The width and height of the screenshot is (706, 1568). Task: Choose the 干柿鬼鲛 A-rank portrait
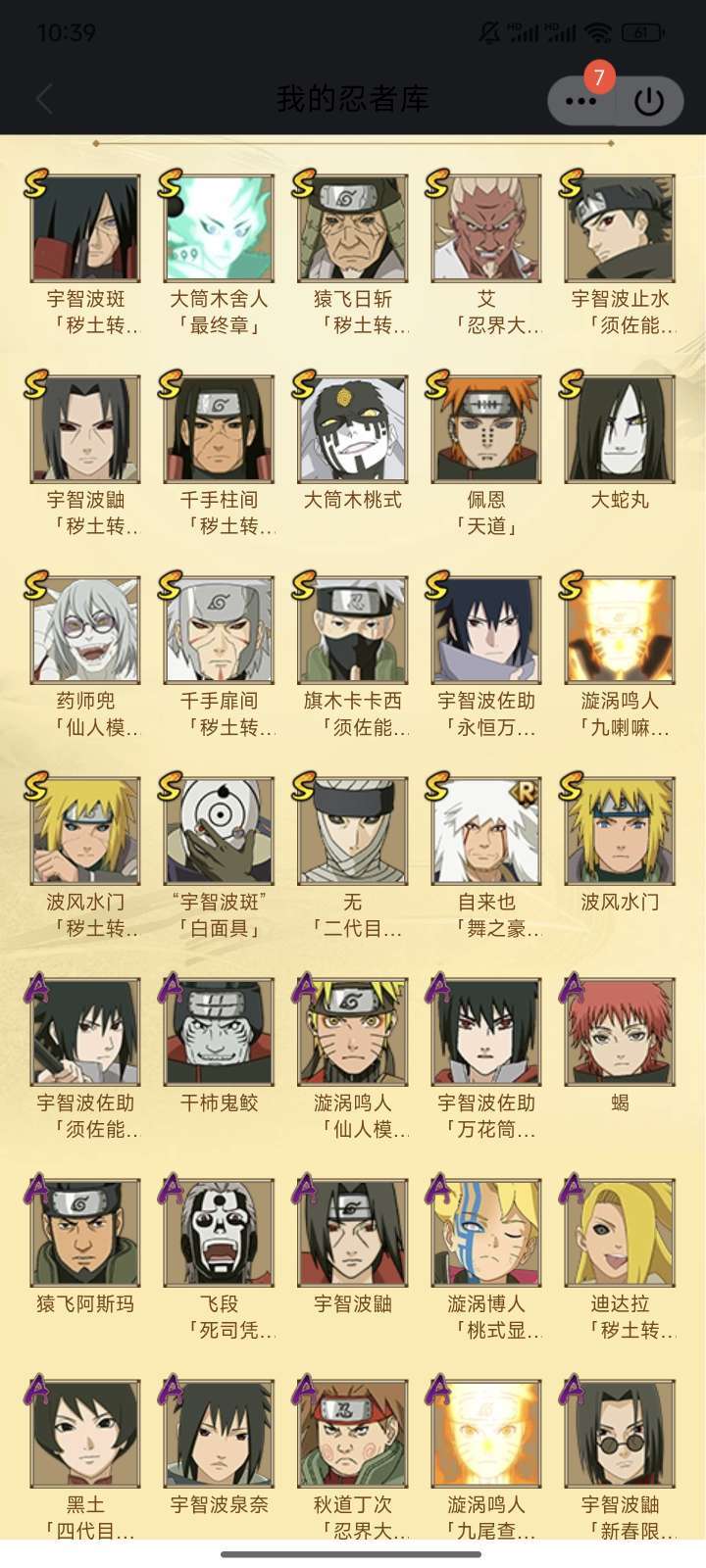[219, 1032]
